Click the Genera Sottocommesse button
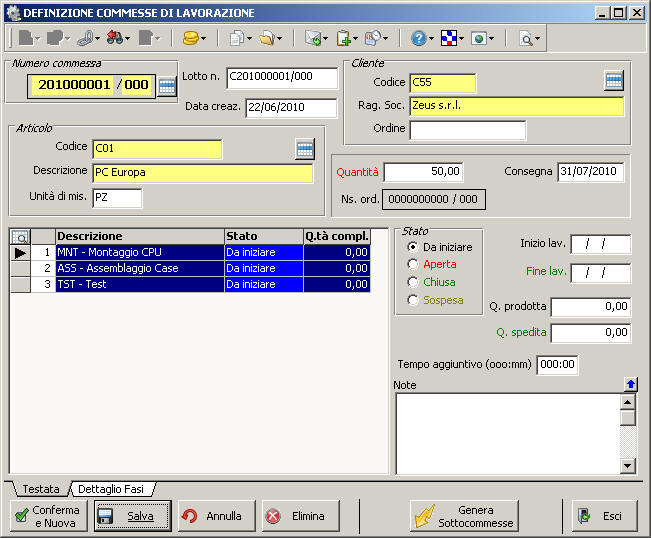Viewport: 651px width, 538px height. (x=466, y=517)
